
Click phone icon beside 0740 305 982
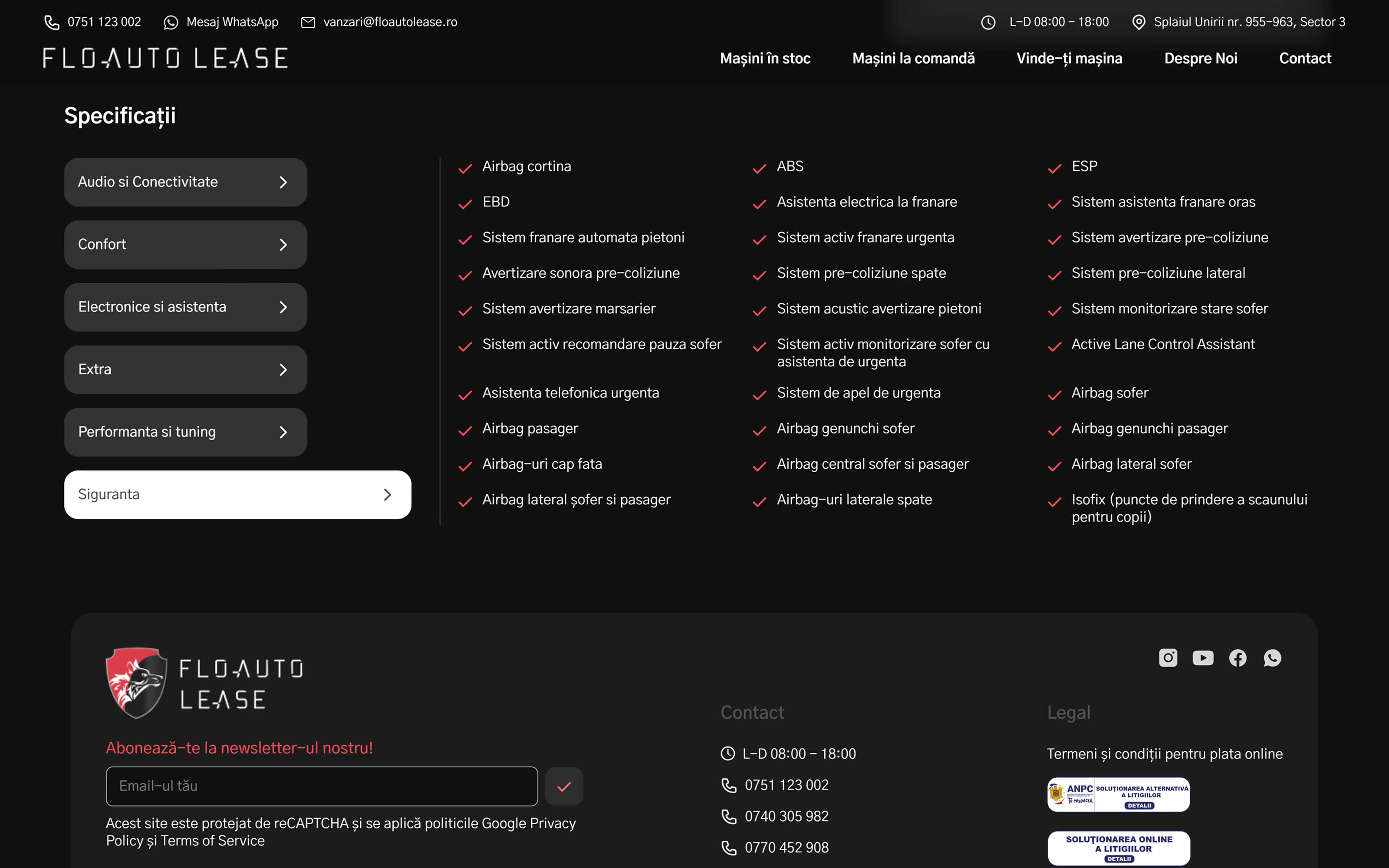coord(729,816)
